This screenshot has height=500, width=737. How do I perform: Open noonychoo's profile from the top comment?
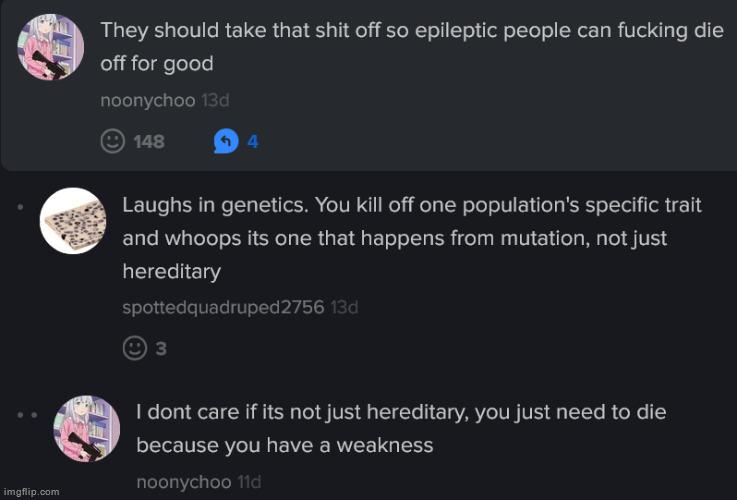[x=147, y=100]
